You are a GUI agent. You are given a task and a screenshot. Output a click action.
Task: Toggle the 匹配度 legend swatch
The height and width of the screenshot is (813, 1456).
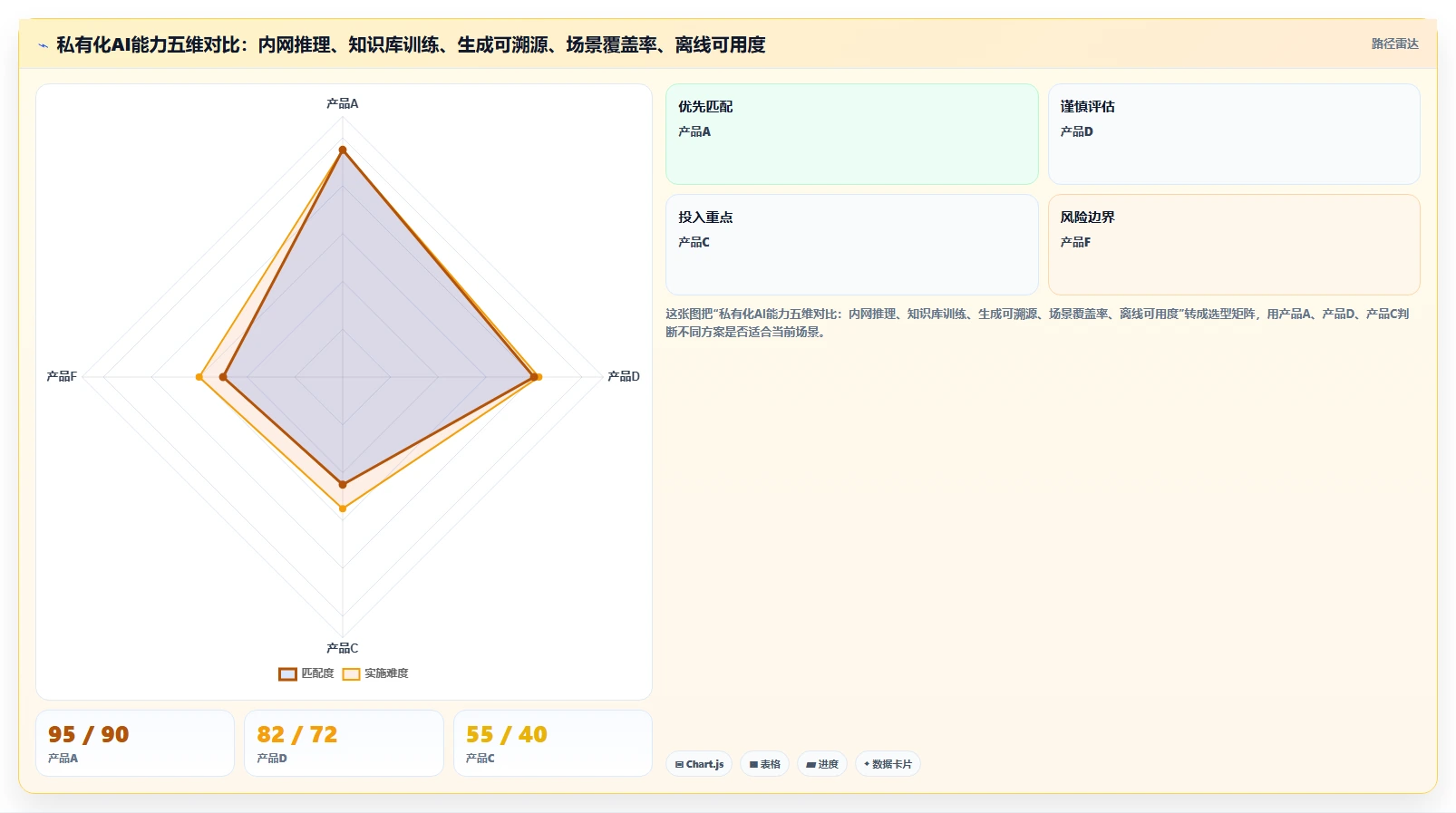click(287, 673)
